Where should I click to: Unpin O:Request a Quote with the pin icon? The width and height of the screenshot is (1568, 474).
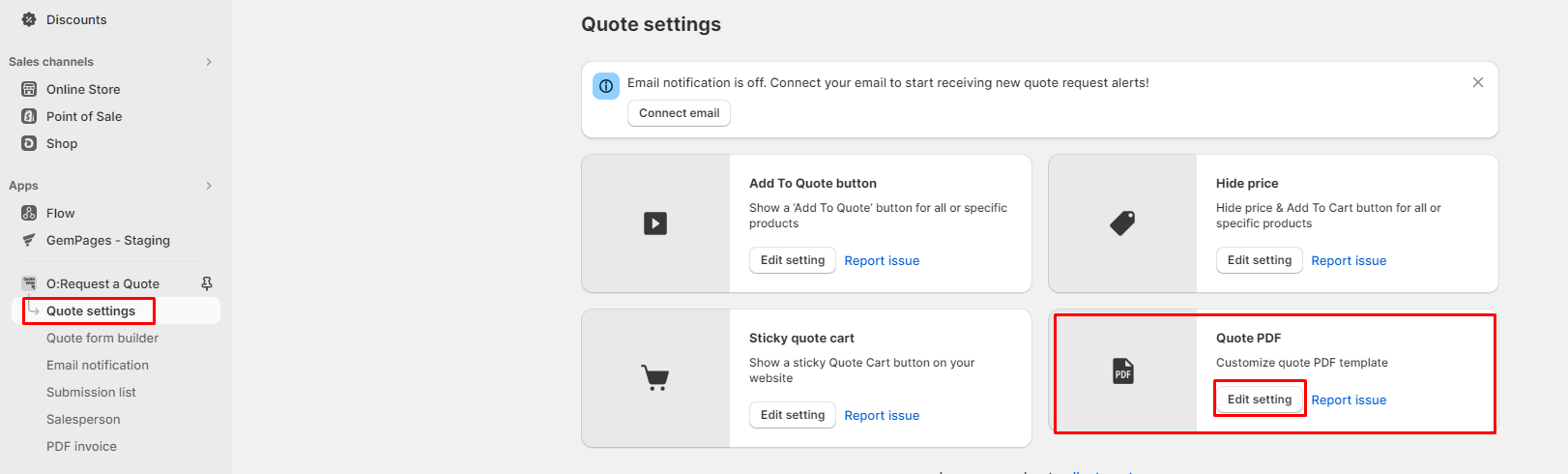pos(207,283)
